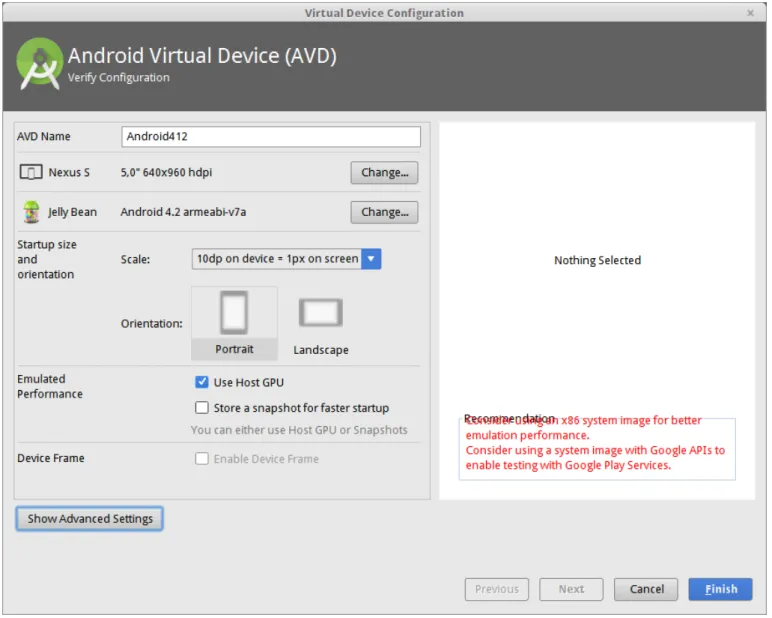Disable the Use Host GPU checkbox

(x=202, y=383)
